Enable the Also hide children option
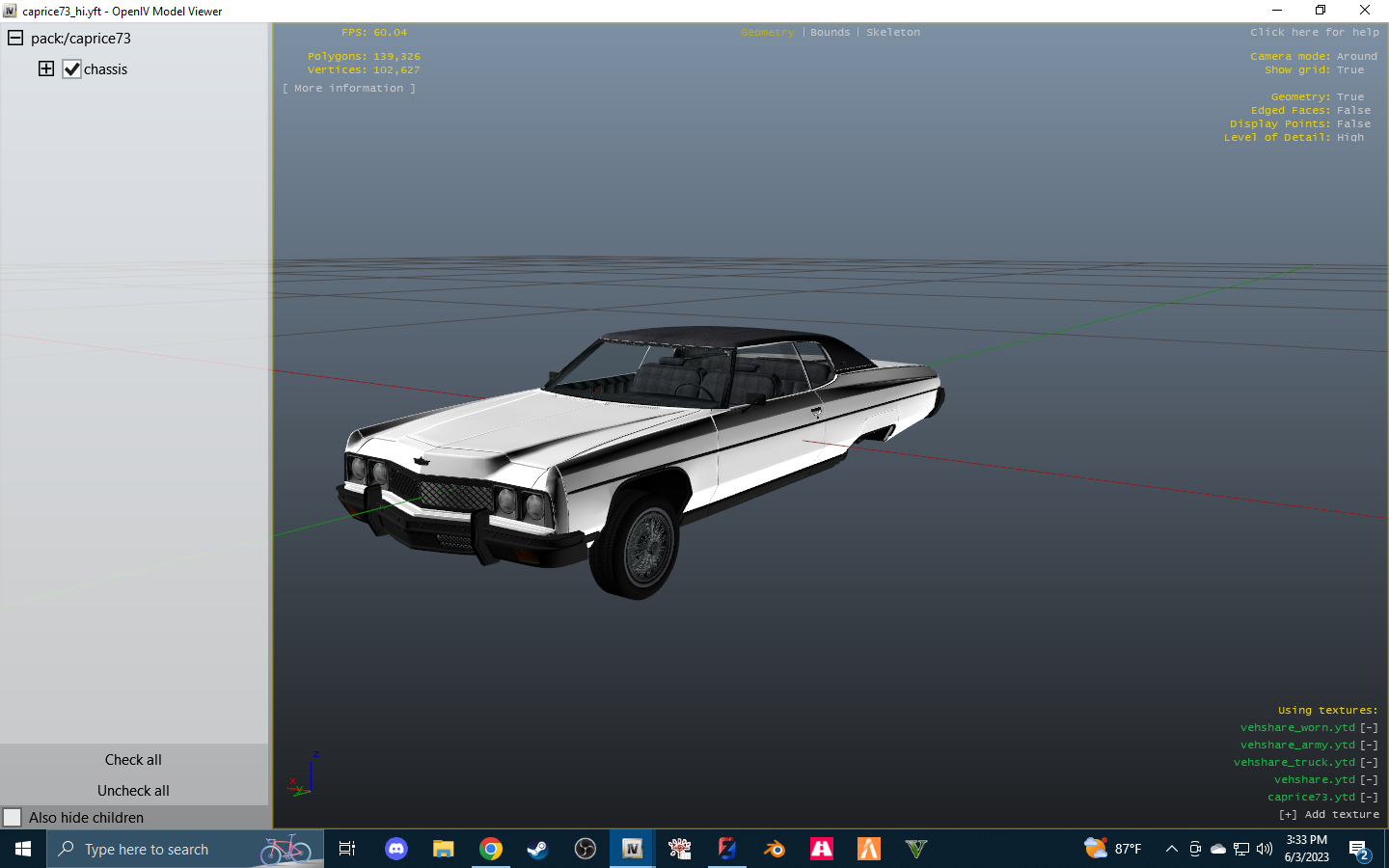The width and height of the screenshot is (1389, 868). 14,817
